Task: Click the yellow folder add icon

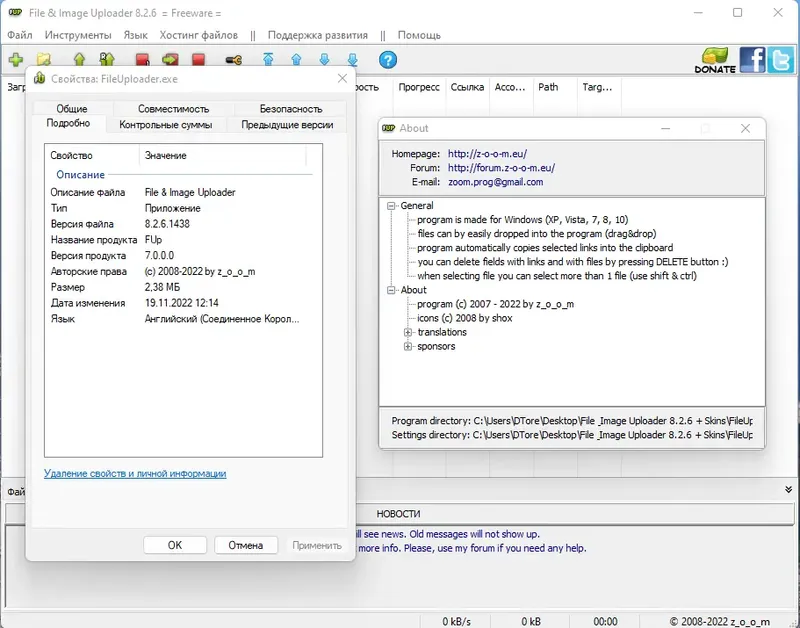Action: pyautogui.click(x=44, y=60)
